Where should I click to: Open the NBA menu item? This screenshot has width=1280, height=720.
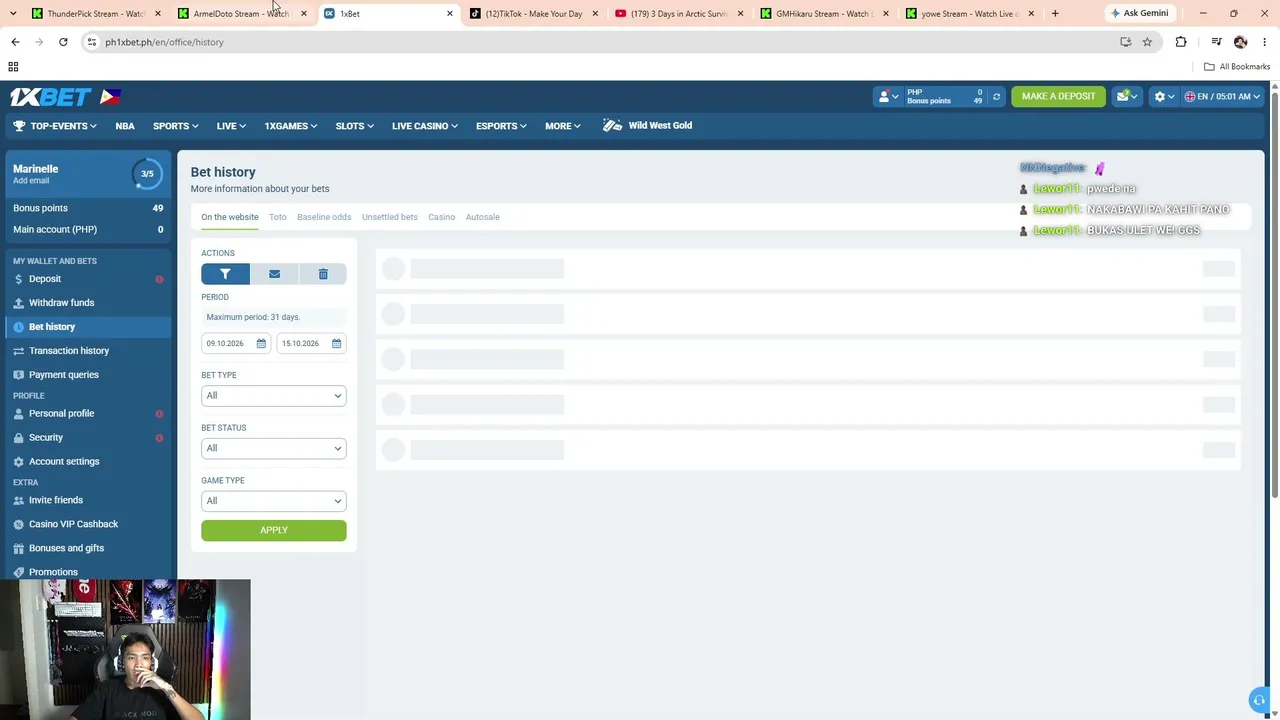pyautogui.click(x=125, y=126)
